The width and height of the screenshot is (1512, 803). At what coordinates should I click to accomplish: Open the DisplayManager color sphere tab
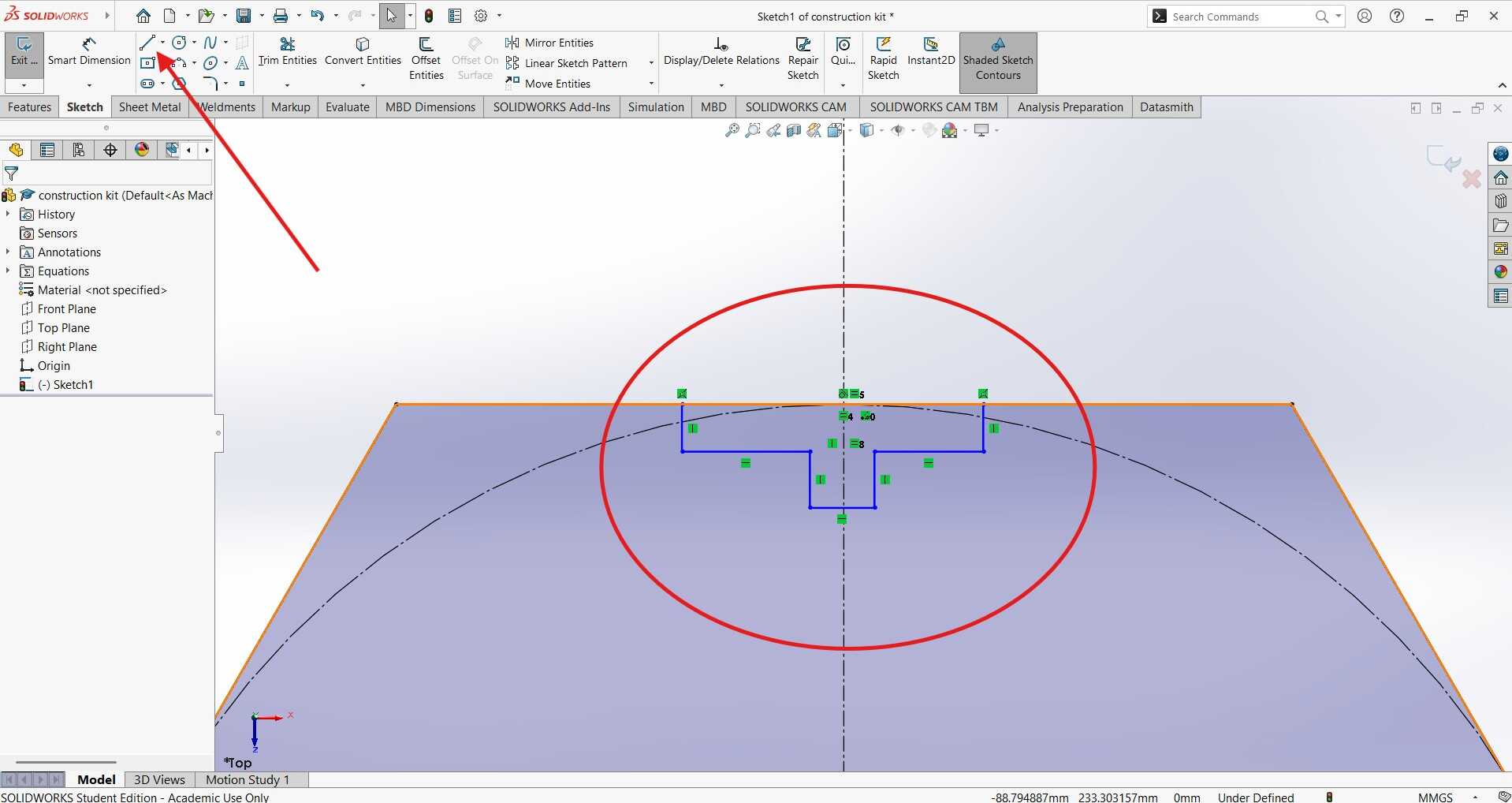pos(142,150)
